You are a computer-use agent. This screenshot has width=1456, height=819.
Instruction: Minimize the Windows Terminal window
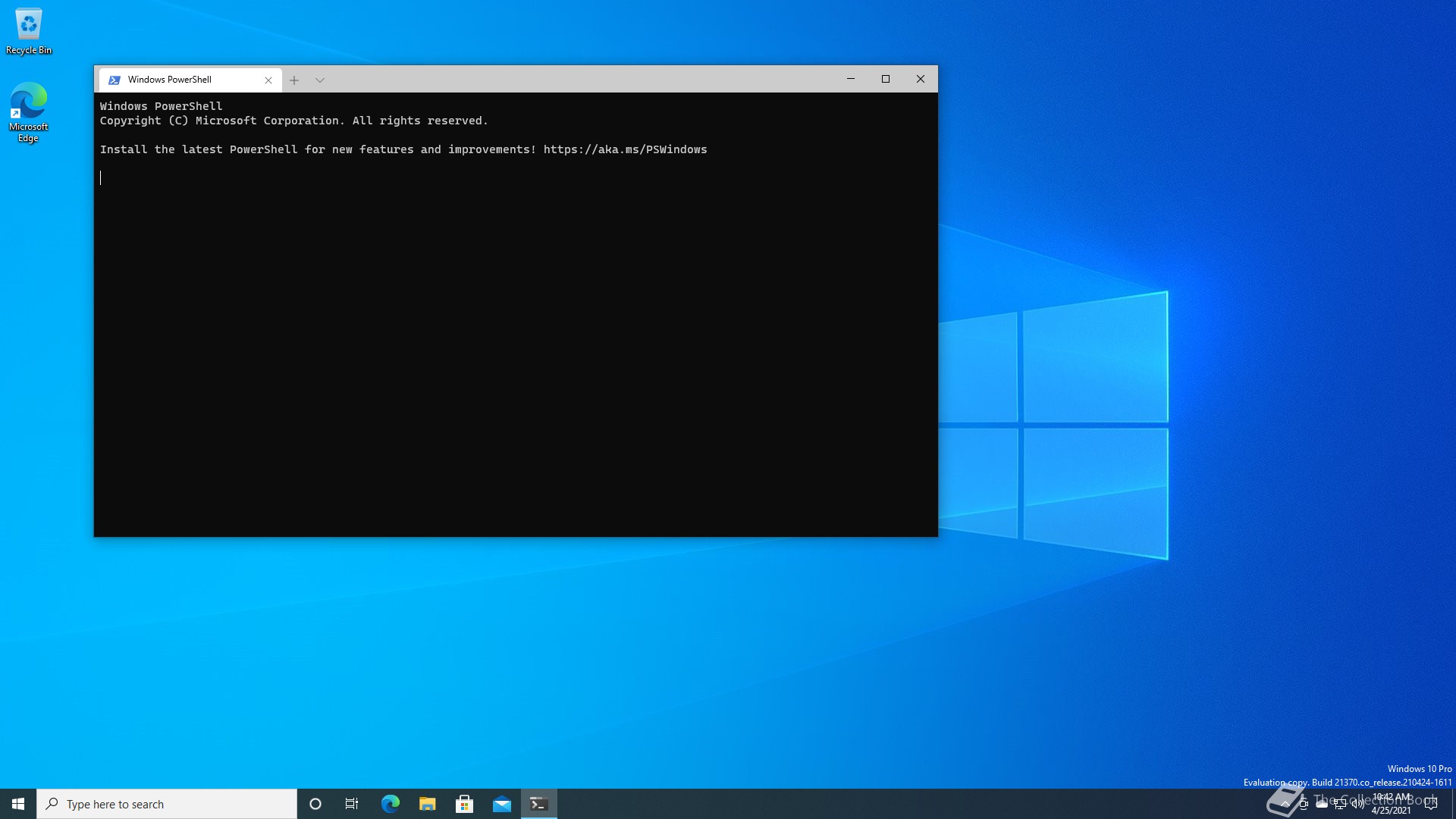pyautogui.click(x=851, y=79)
